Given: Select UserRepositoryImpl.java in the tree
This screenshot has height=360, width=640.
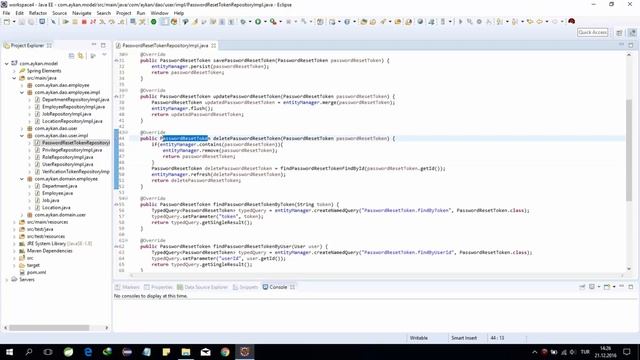Looking at the screenshot, I should (x=68, y=164).
